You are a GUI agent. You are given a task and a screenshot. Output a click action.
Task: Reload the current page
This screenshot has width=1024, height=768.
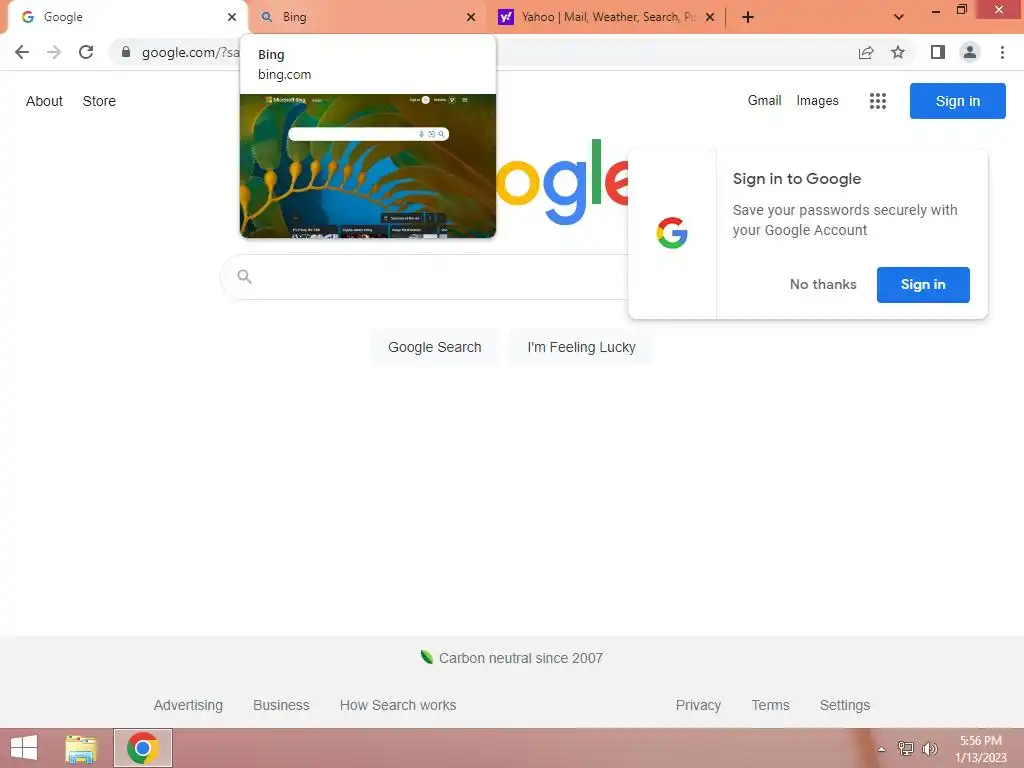(86, 52)
